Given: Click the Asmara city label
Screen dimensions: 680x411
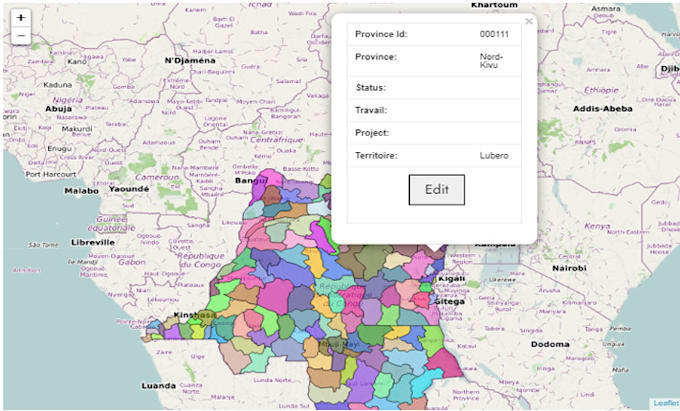Looking at the screenshot, I should pos(605,8).
